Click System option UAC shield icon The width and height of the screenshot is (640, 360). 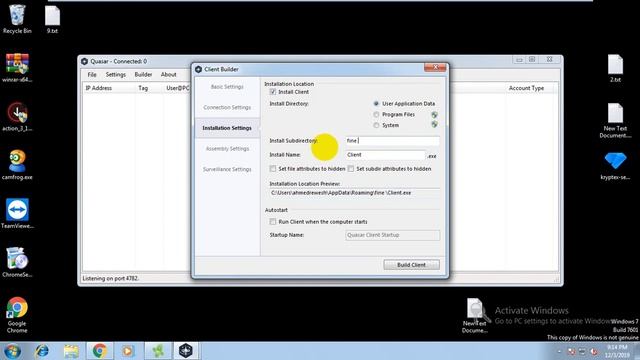coord(435,124)
